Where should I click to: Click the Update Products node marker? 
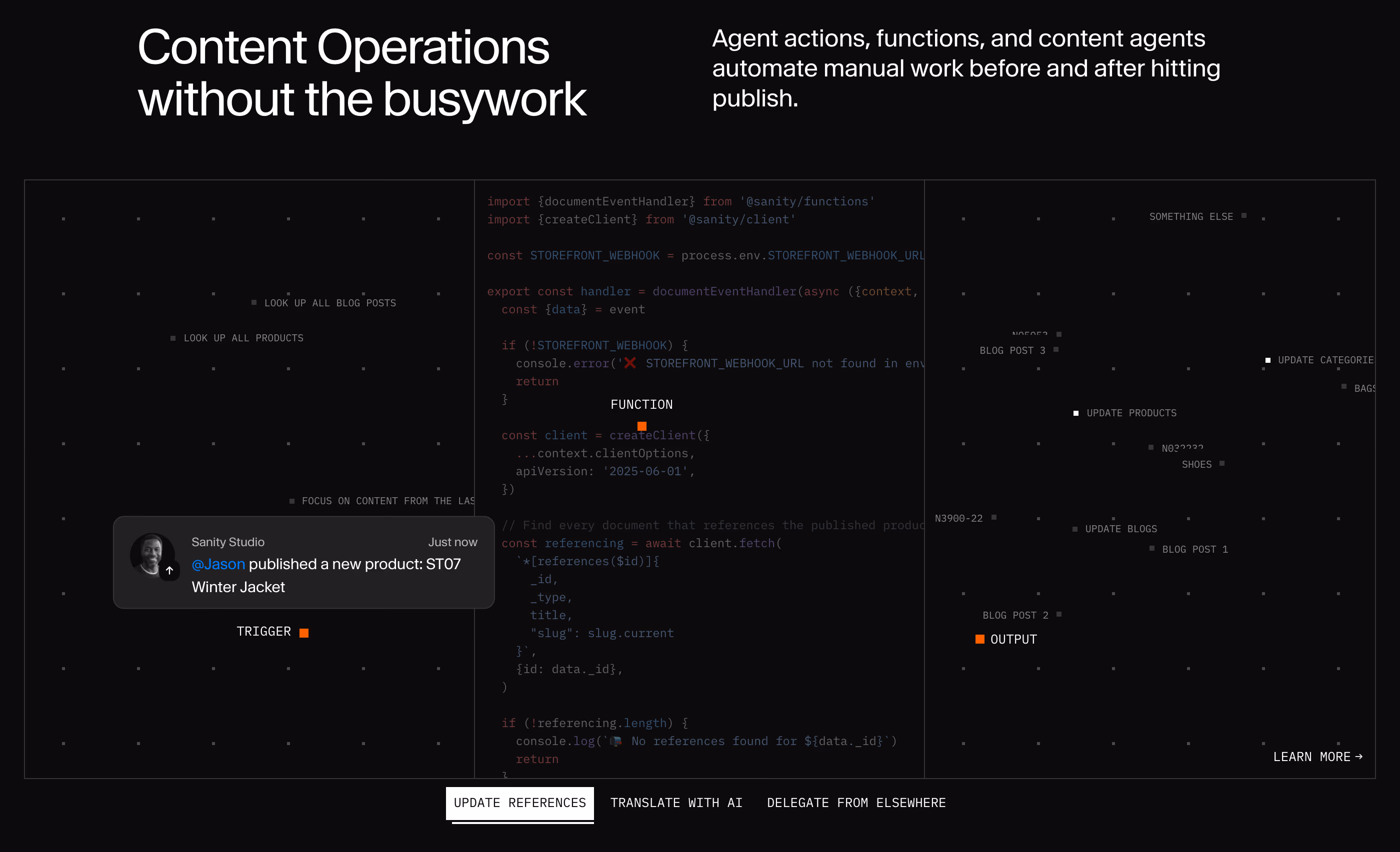pyautogui.click(x=1075, y=413)
